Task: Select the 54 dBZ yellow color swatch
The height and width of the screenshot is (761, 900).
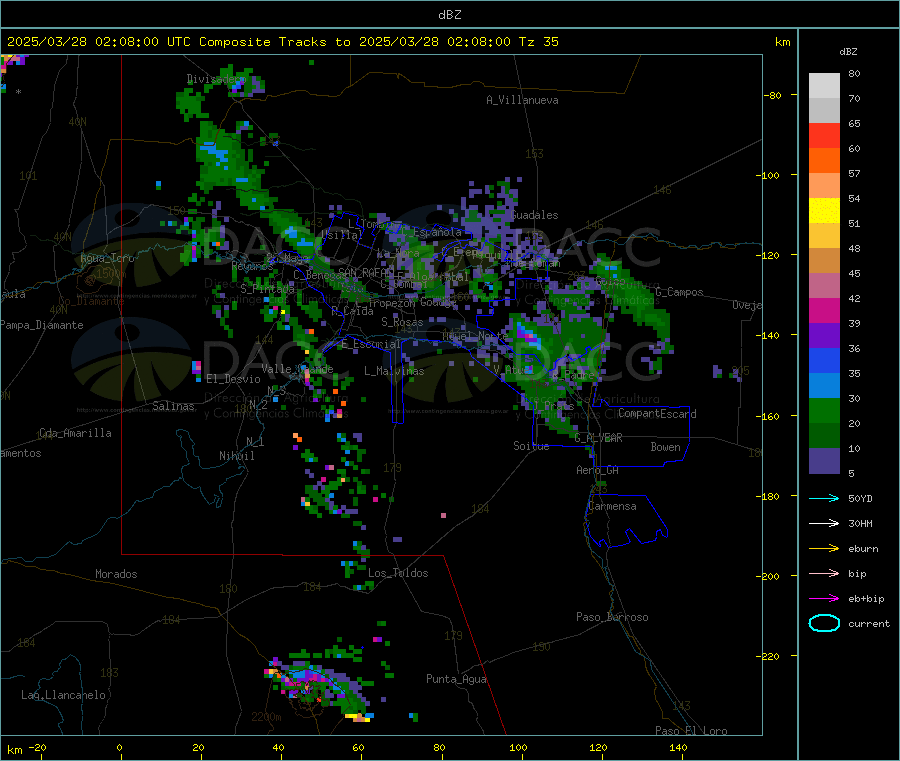Action: tap(824, 211)
